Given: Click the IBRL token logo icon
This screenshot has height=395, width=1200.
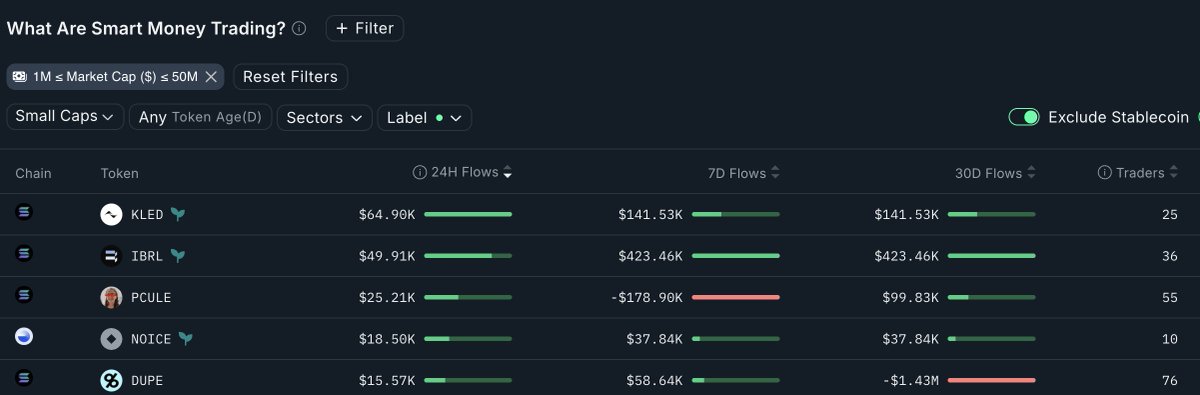Looking at the screenshot, I should pyautogui.click(x=111, y=256).
